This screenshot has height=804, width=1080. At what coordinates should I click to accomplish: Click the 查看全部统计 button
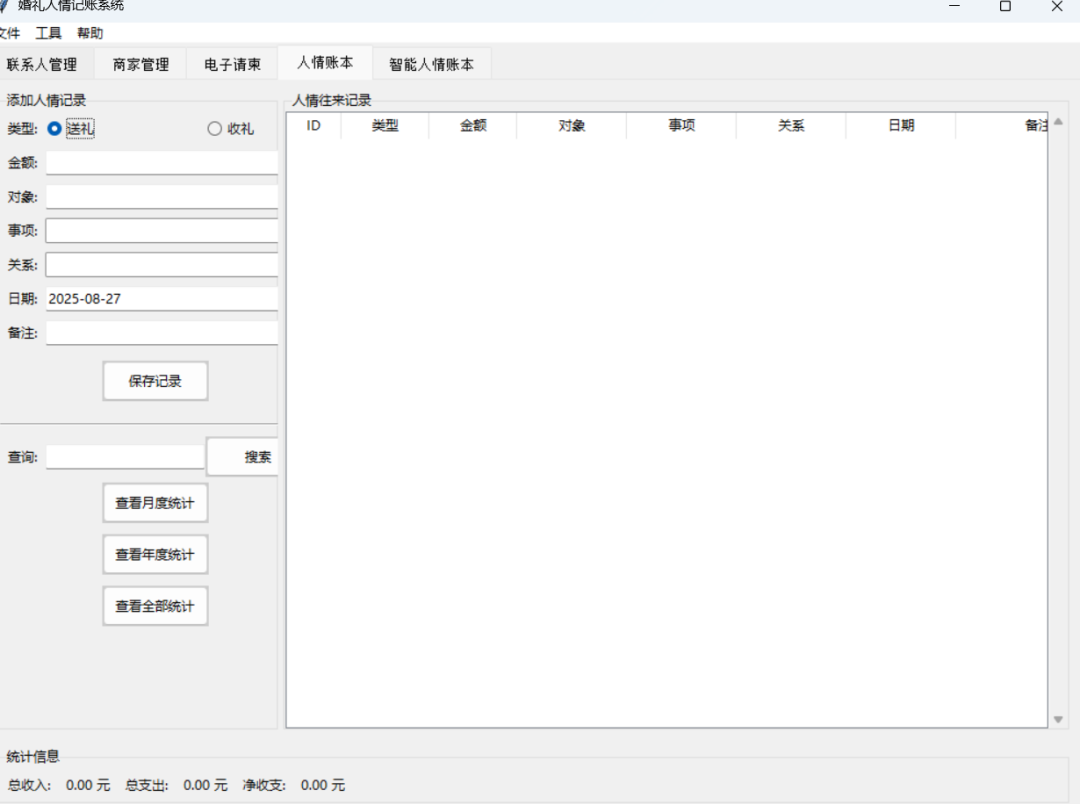coord(155,606)
